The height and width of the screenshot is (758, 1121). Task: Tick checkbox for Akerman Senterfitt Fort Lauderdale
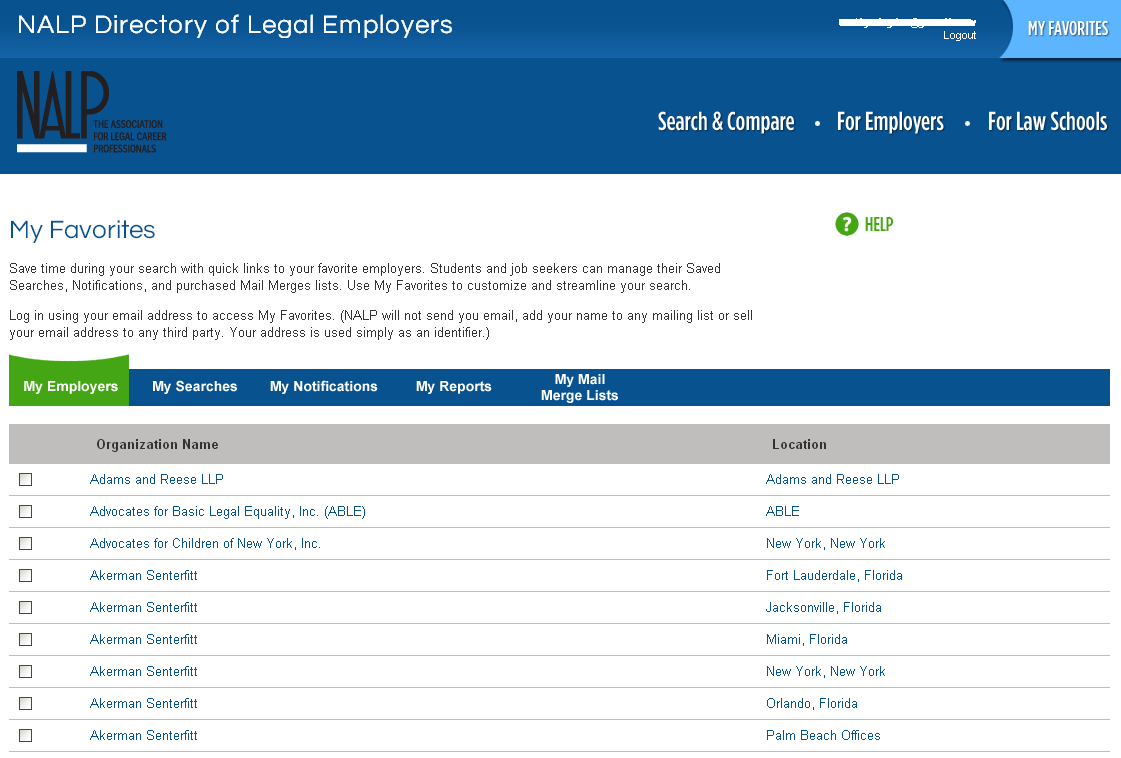tap(26, 575)
